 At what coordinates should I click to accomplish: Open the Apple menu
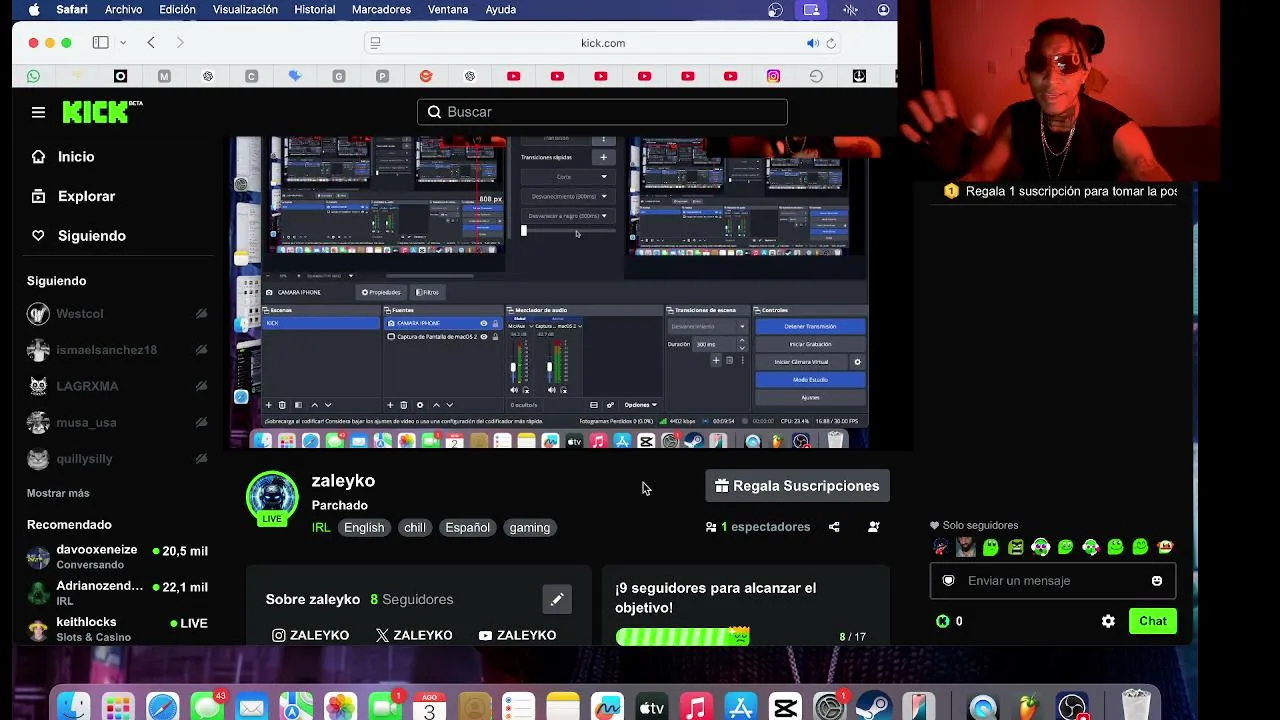point(34,9)
